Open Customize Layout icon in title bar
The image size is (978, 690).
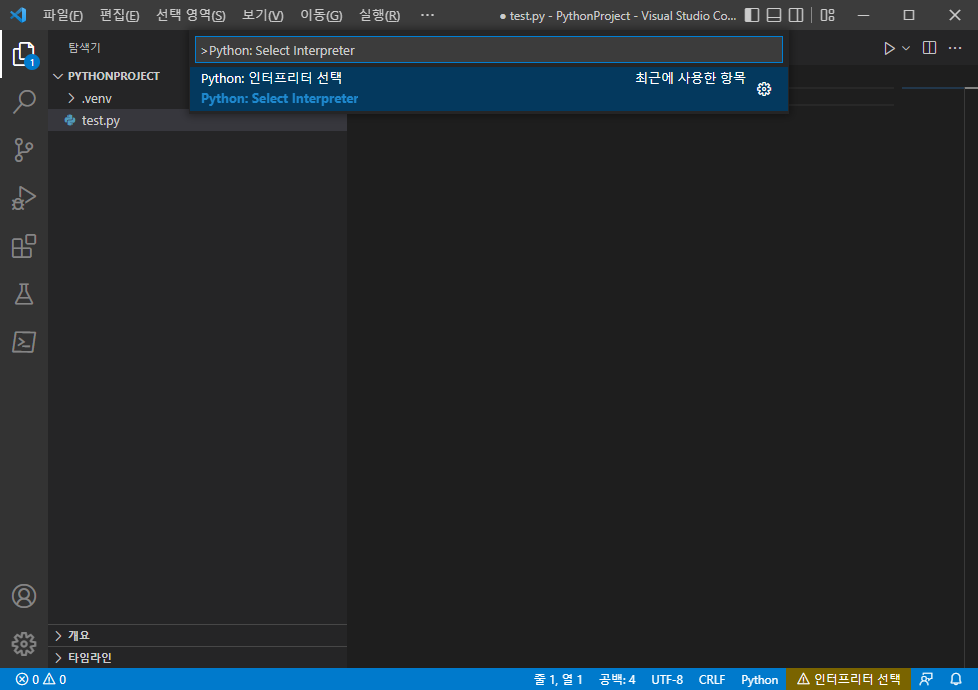(828, 15)
